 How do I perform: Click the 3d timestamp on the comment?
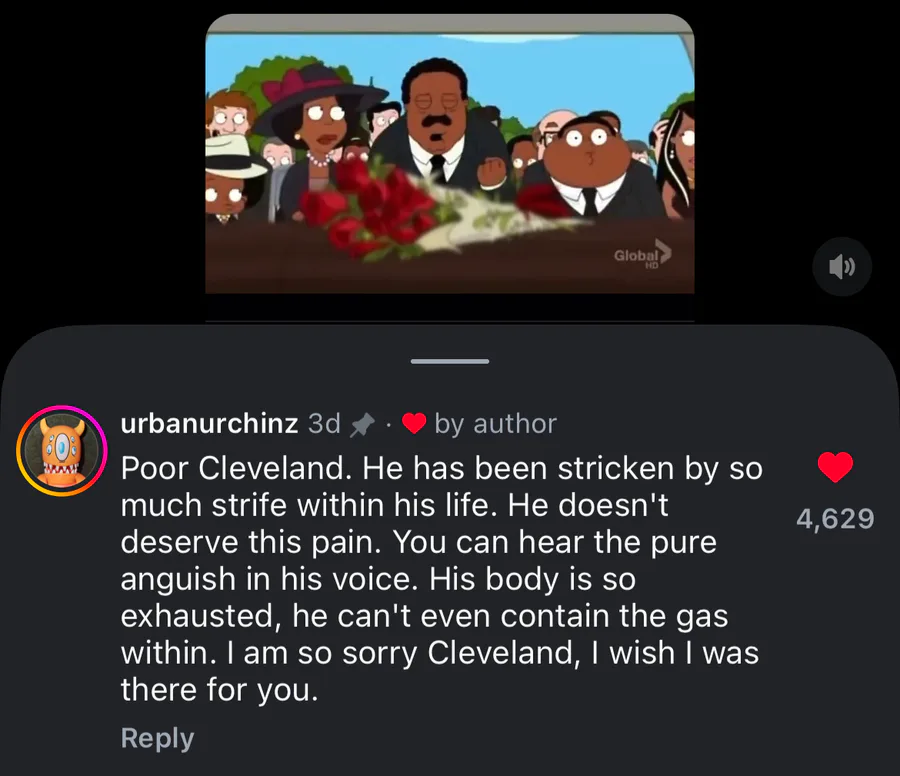pos(324,424)
